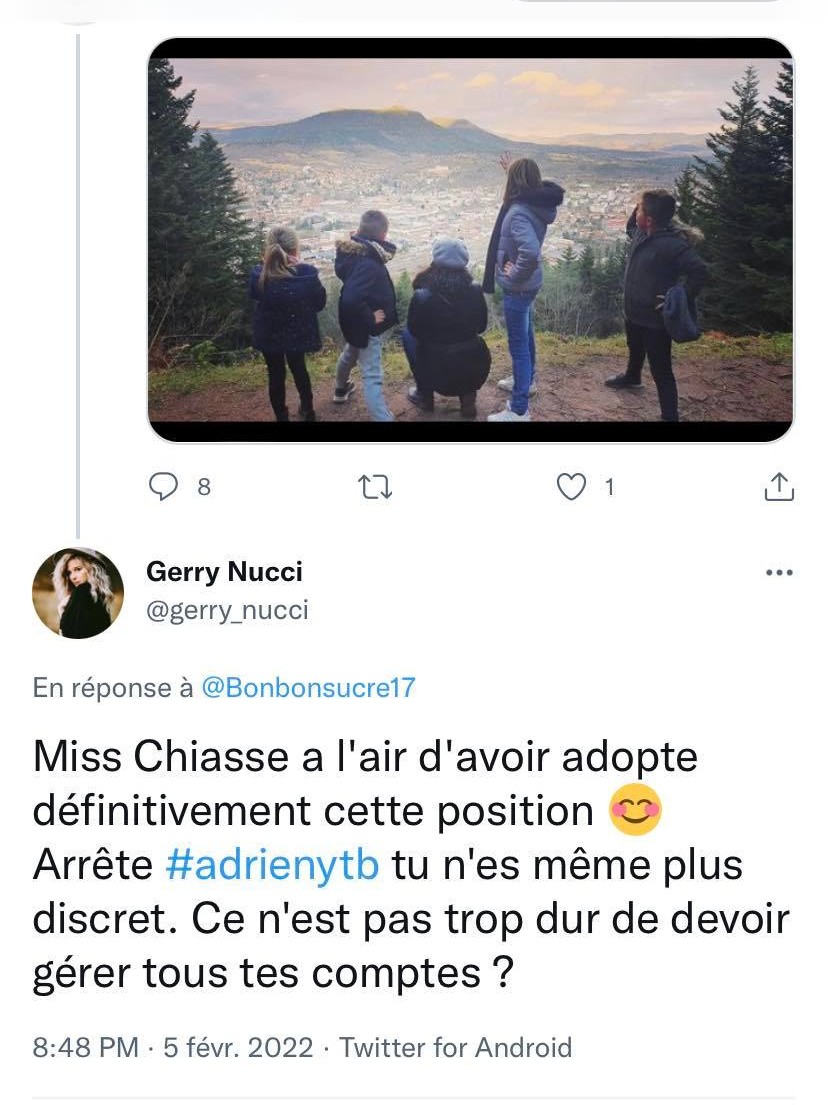Viewport: 828px width, 1105px height.
Task: Open the @Bonbonsucre17 mention link
Action: pos(309,688)
